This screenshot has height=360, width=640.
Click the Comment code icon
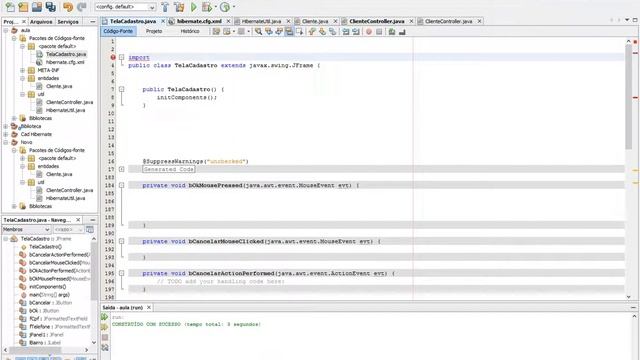(392, 31)
